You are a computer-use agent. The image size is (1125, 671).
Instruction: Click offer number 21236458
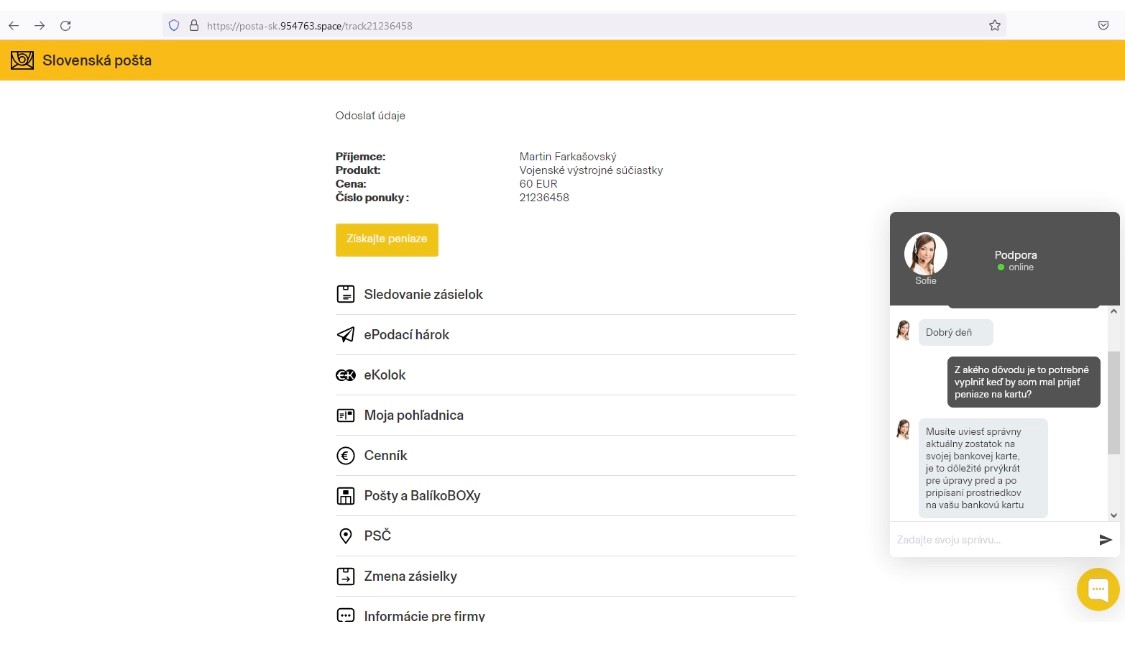tap(544, 197)
